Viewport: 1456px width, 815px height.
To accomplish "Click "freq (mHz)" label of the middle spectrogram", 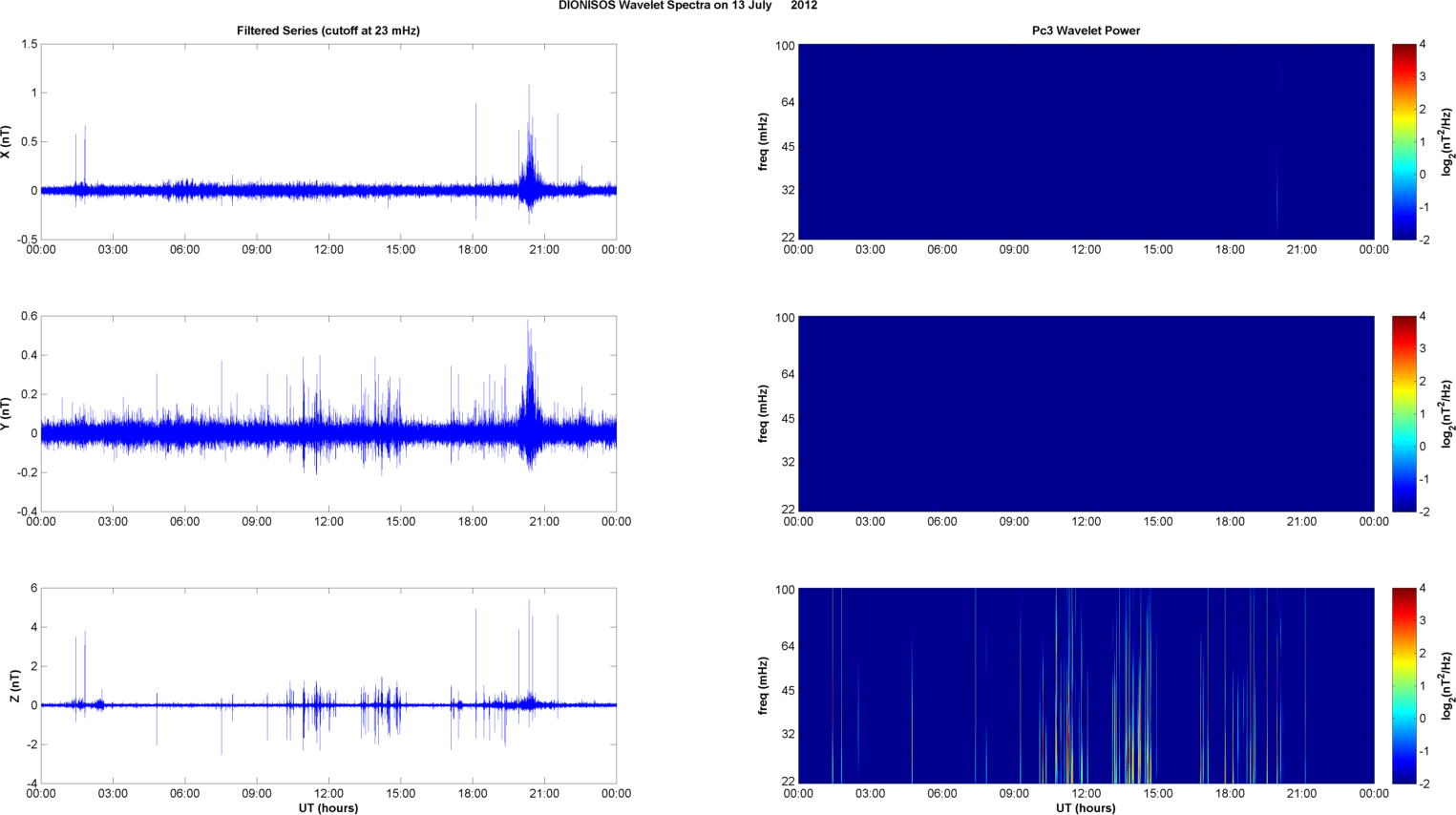I will click(x=763, y=413).
